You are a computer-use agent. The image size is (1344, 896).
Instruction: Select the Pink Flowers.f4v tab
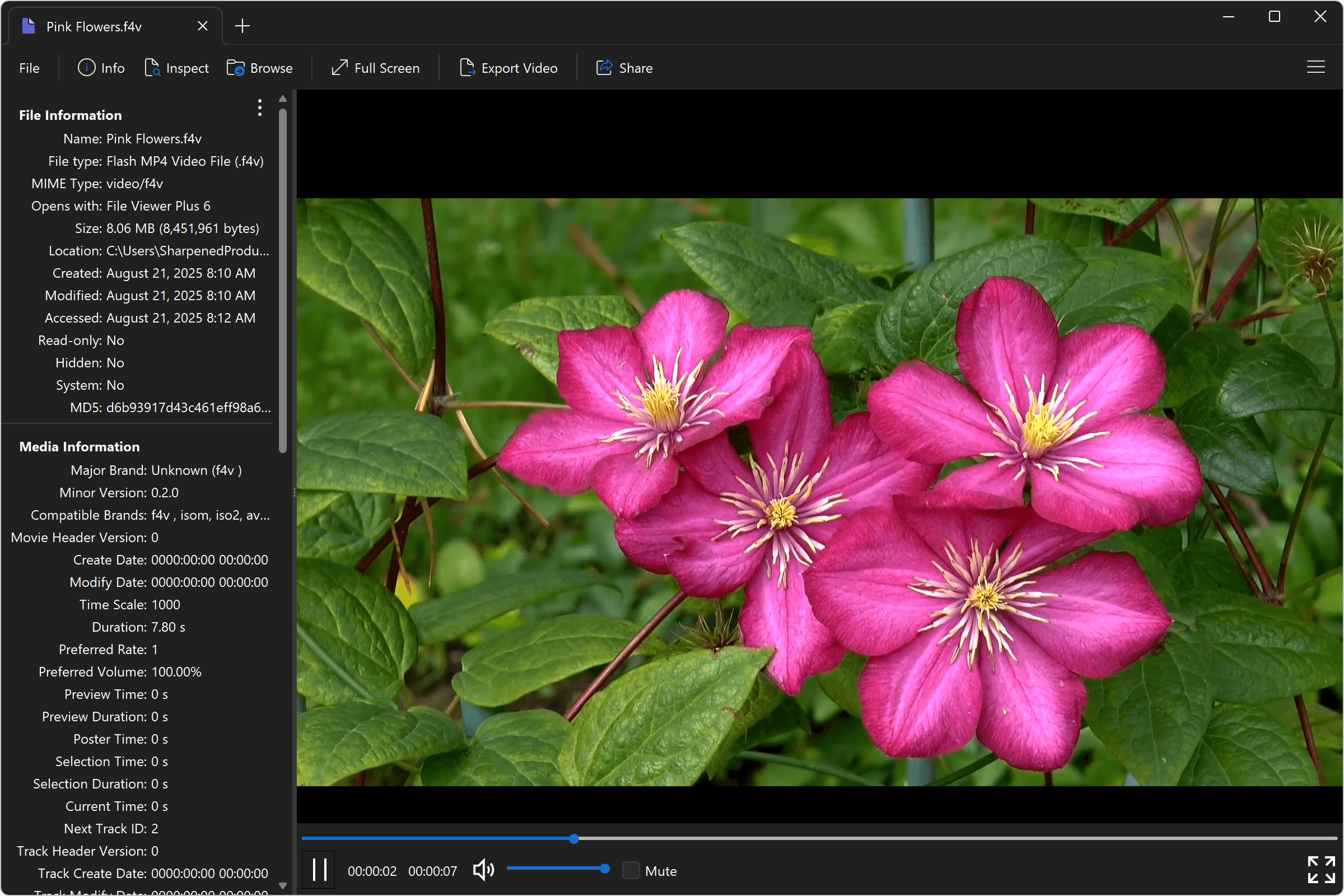[94, 26]
